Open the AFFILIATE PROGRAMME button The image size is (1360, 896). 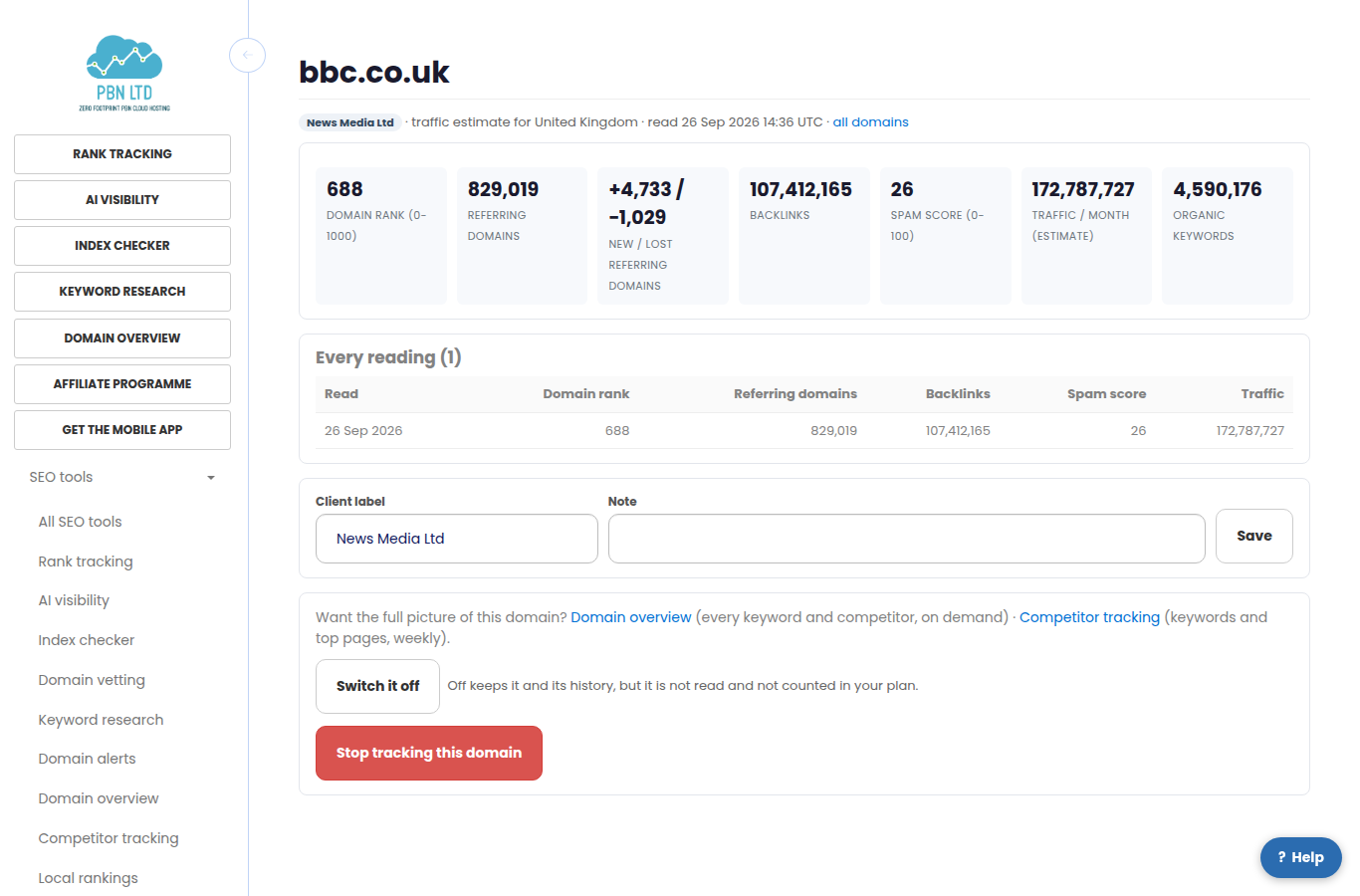[122, 384]
